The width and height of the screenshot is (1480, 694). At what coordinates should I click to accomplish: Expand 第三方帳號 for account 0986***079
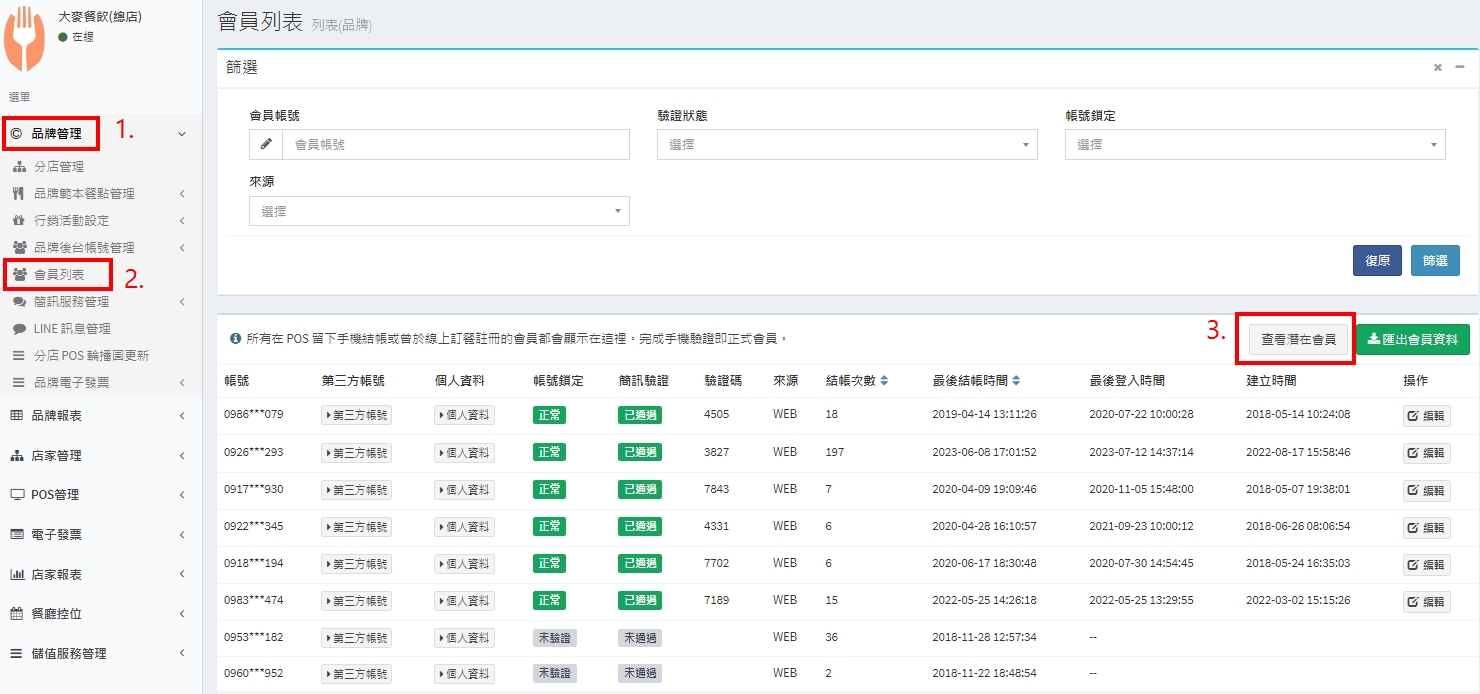[356, 415]
